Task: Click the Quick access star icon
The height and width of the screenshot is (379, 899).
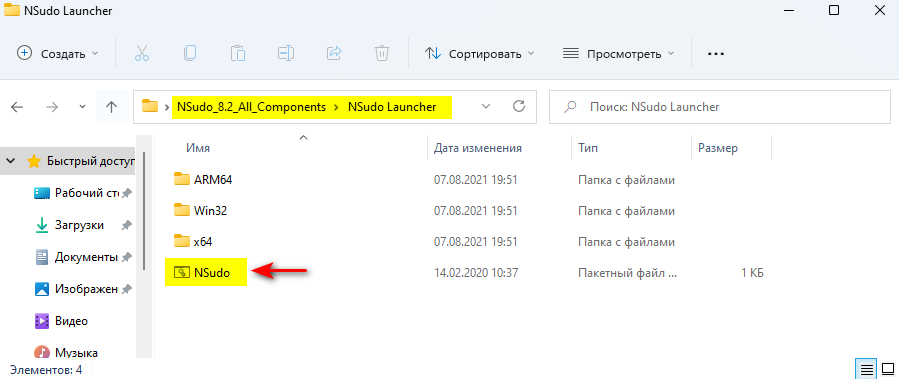Action: point(34,162)
